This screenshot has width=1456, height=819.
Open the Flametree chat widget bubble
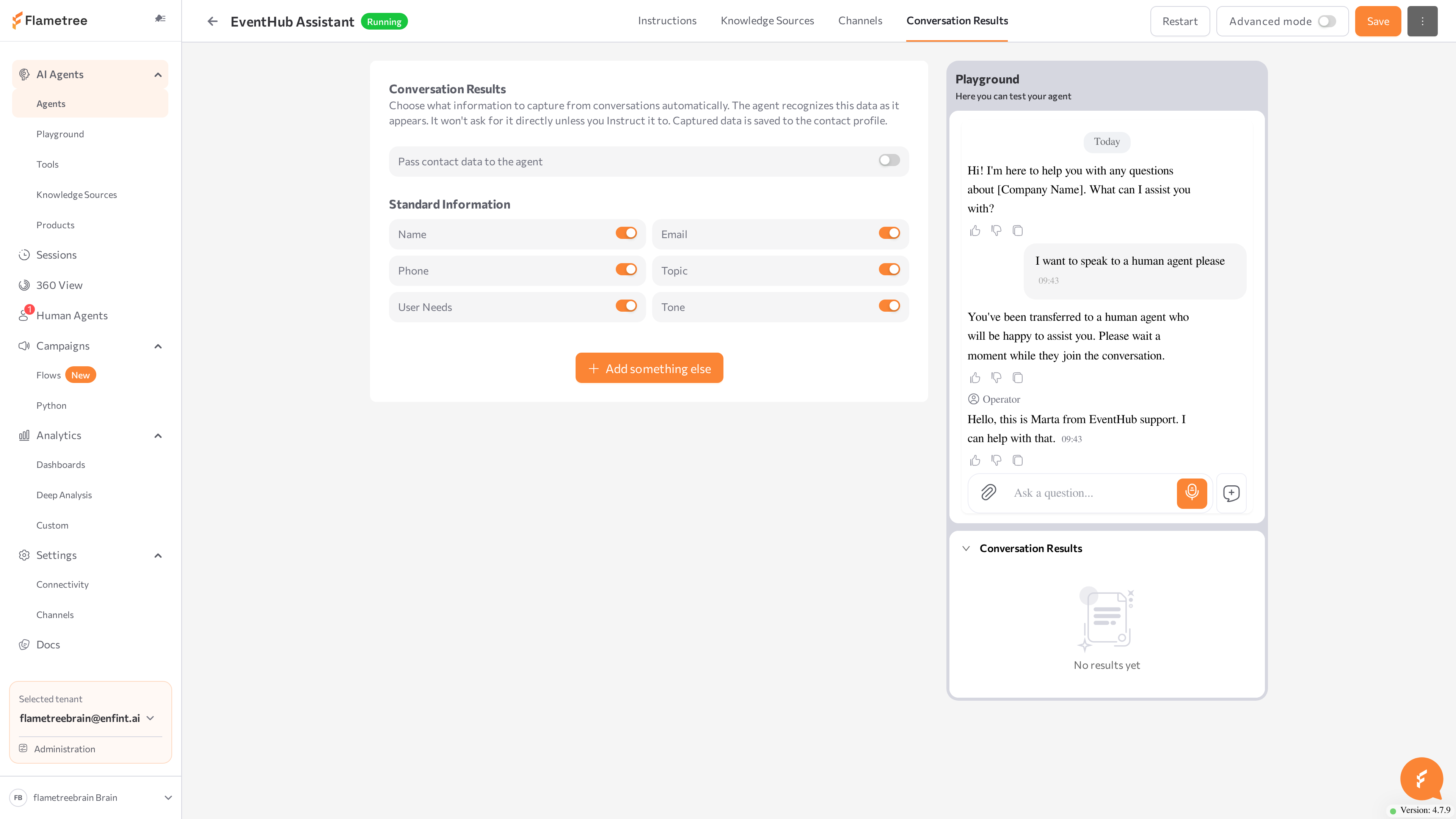1421,779
